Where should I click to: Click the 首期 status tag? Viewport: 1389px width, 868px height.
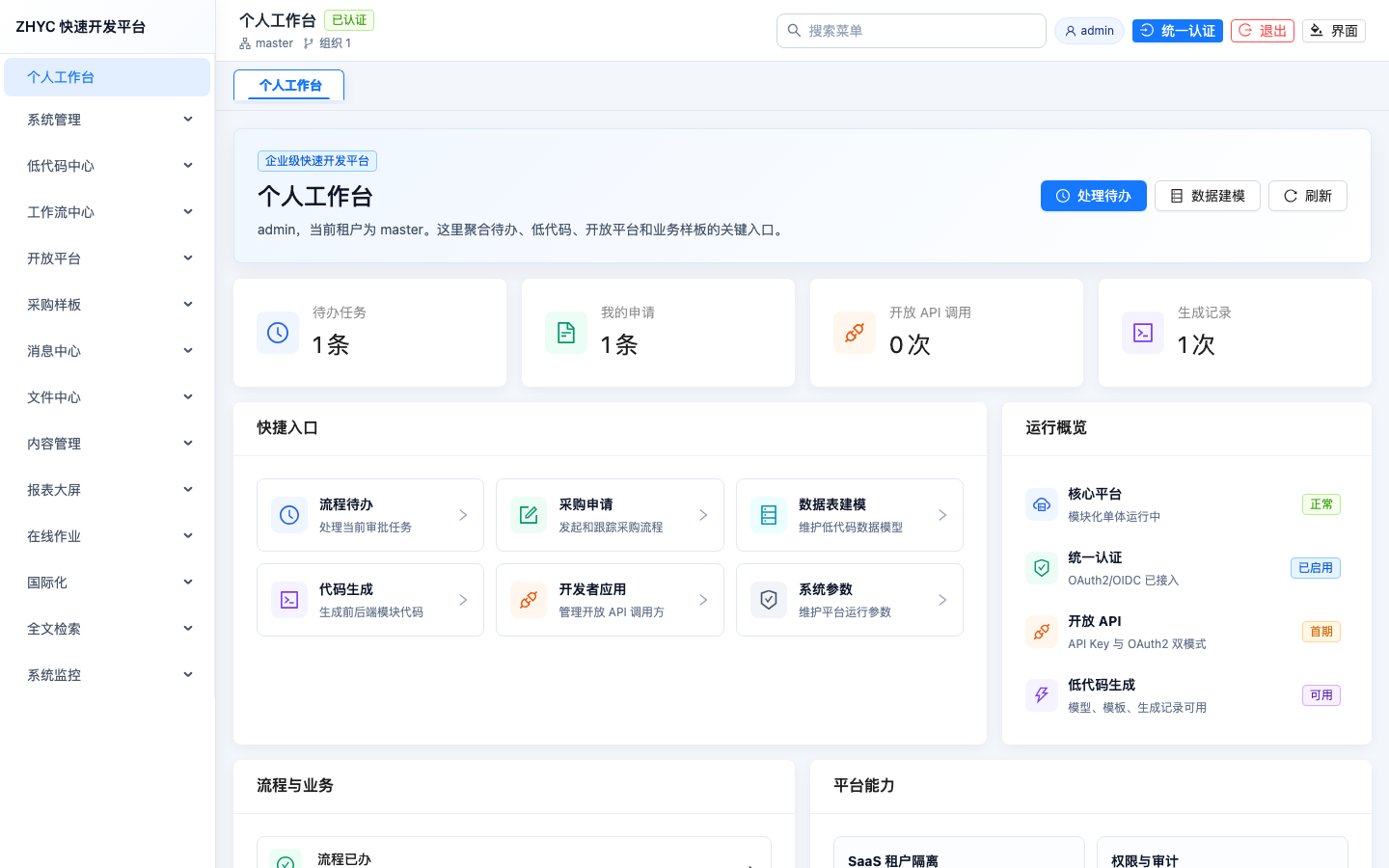coord(1321,632)
